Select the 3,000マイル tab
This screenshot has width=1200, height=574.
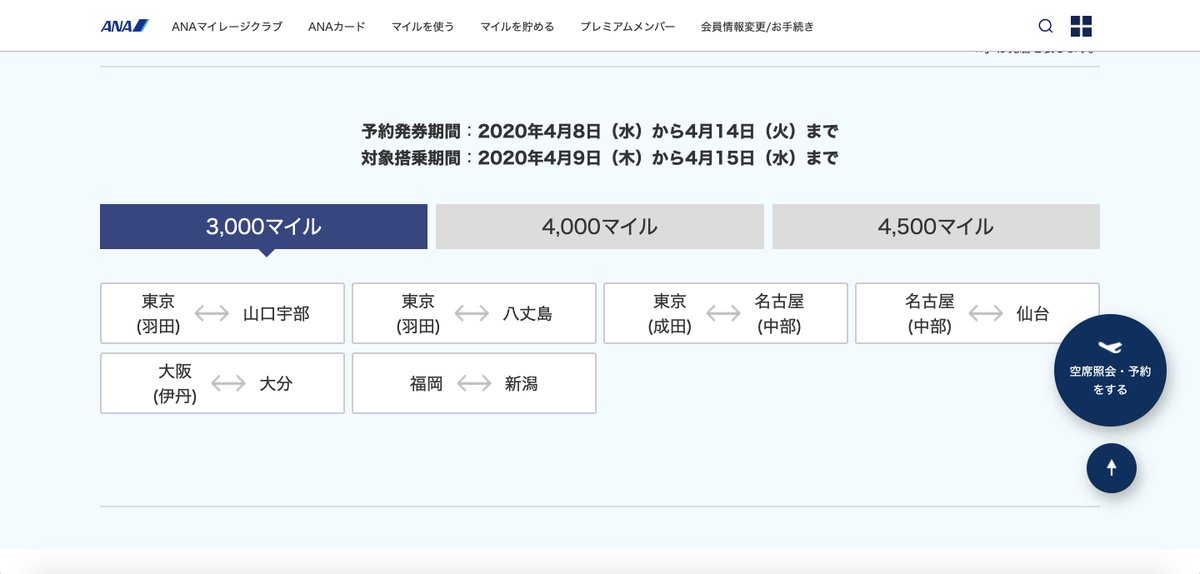pyautogui.click(x=264, y=227)
